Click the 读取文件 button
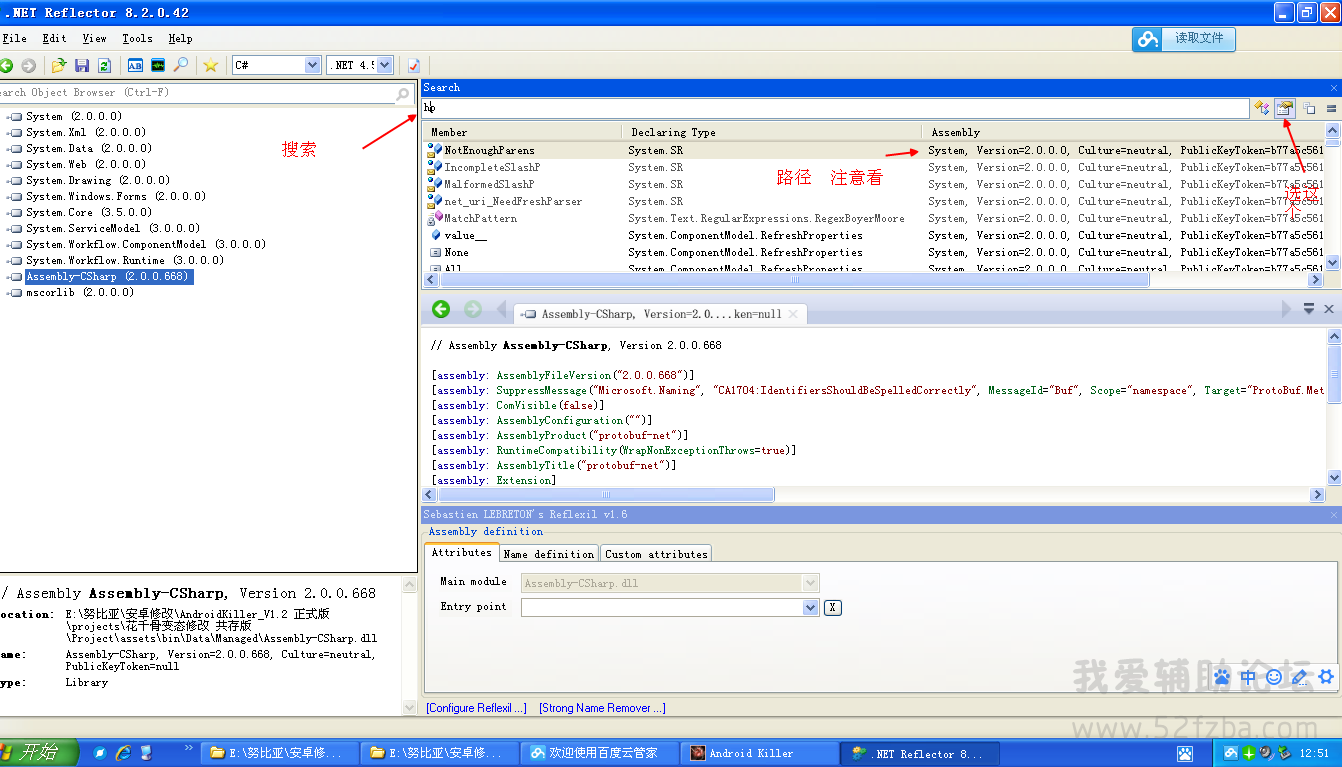 [x=1184, y=39]
